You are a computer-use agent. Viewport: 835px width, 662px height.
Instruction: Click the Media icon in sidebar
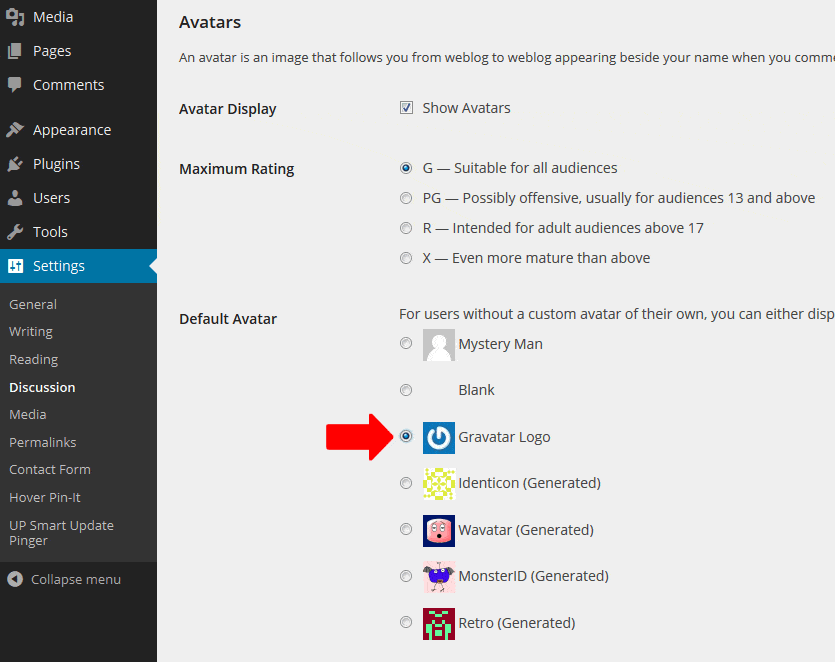point(15,17)
